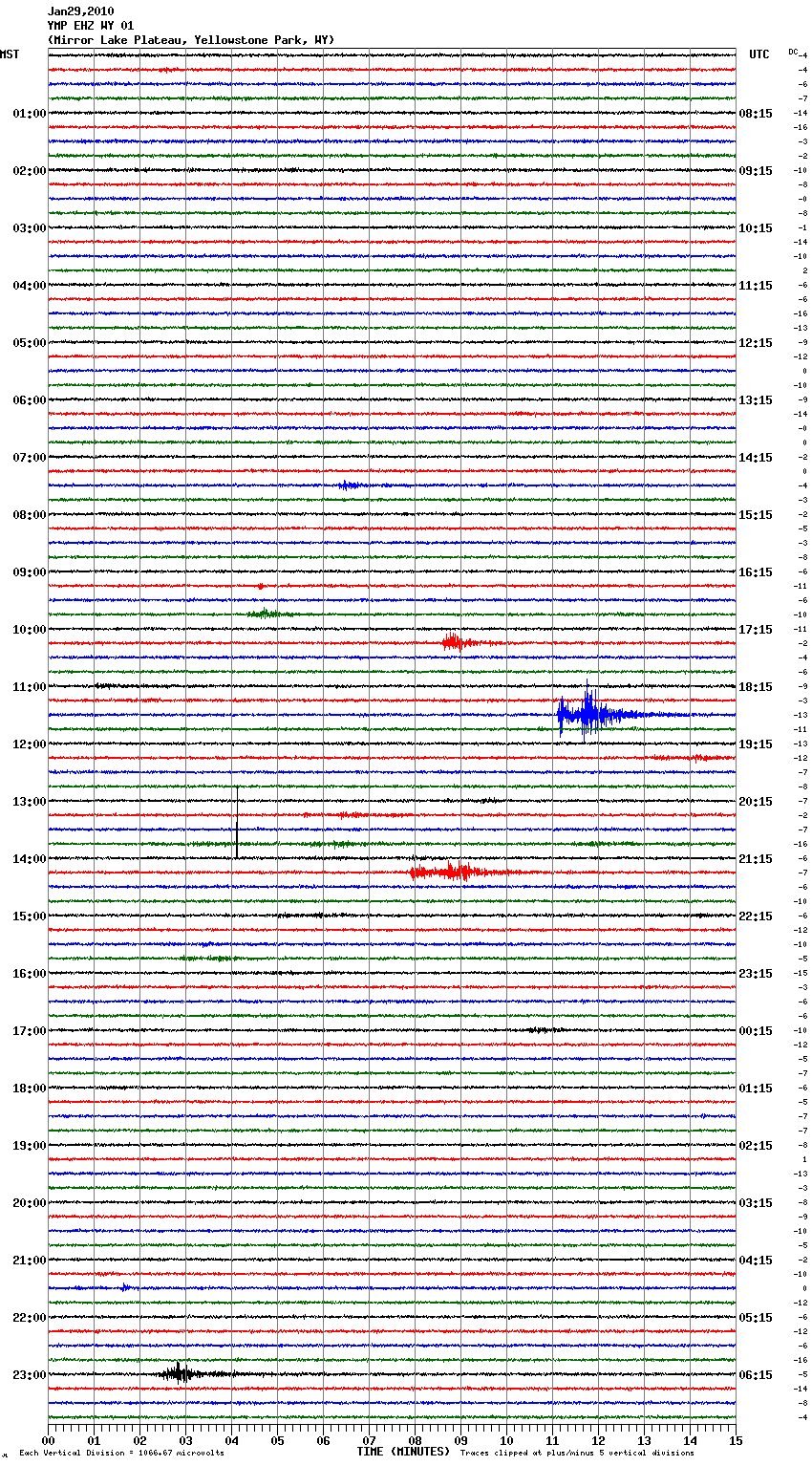Click the 01:15 UTC time label

point(756,1089)
